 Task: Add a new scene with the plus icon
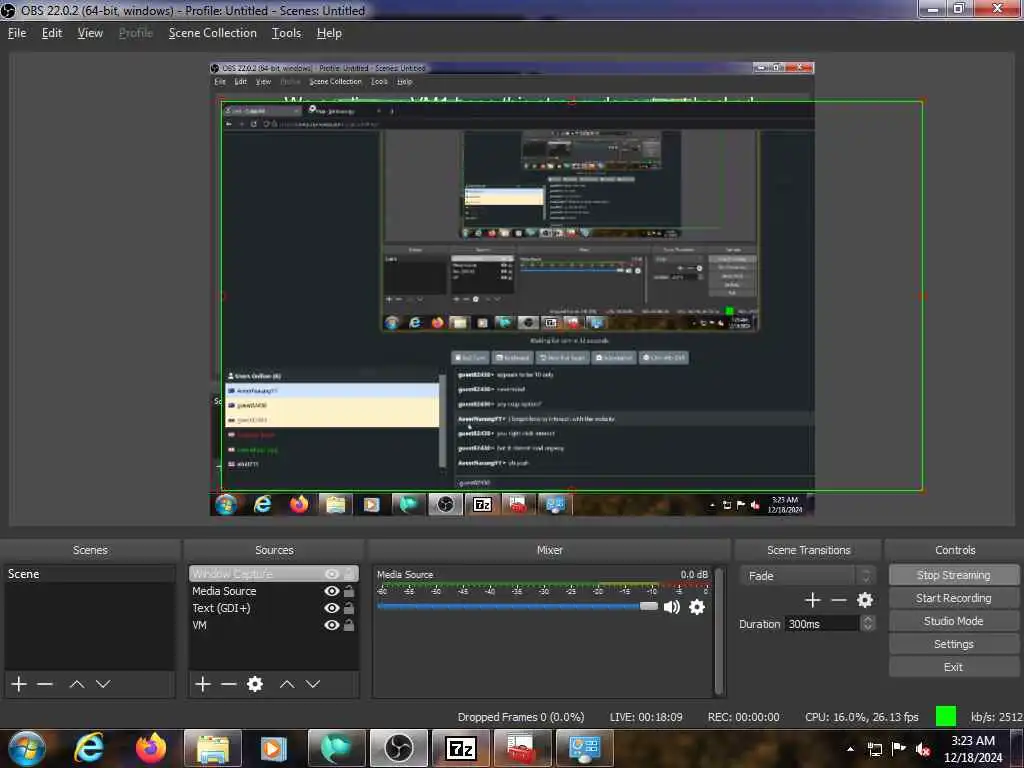click(x=19, y=684)
